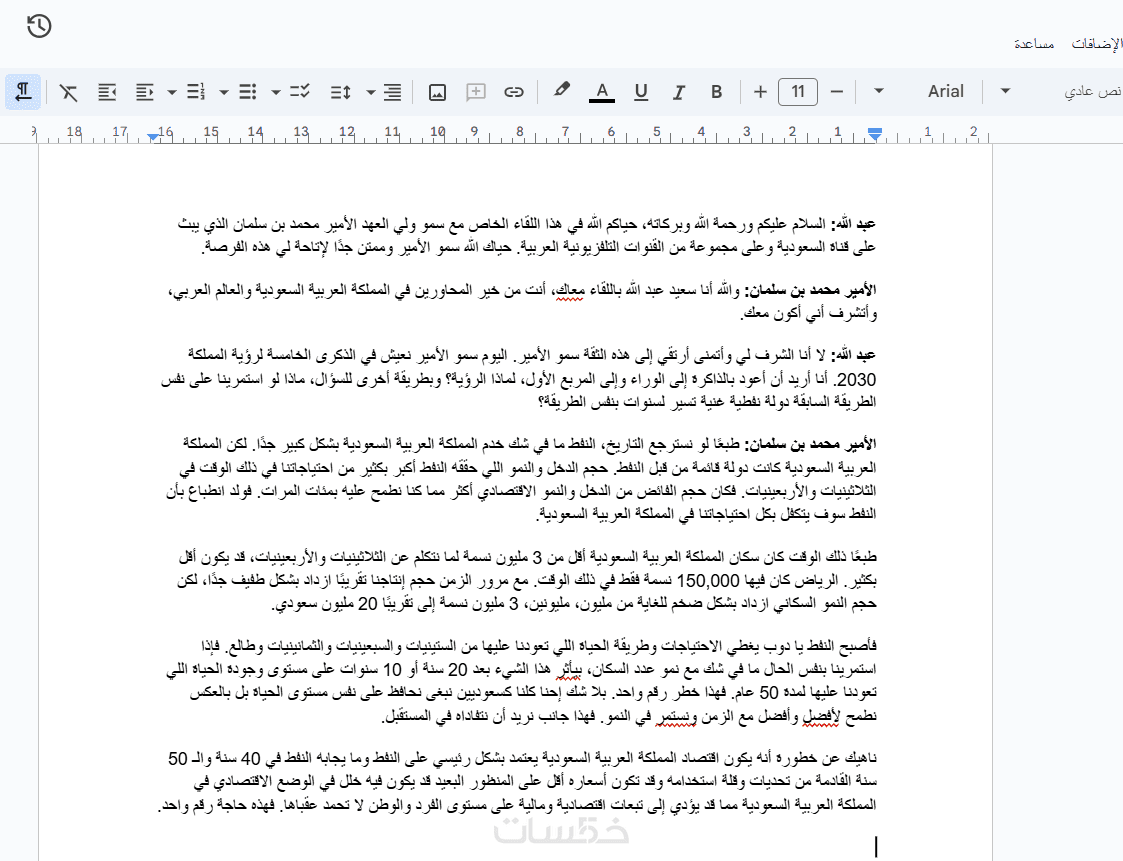Screen dimensions: 1123x861
Task: Toggle italic formatting
Action: click(x=678, y=92)
